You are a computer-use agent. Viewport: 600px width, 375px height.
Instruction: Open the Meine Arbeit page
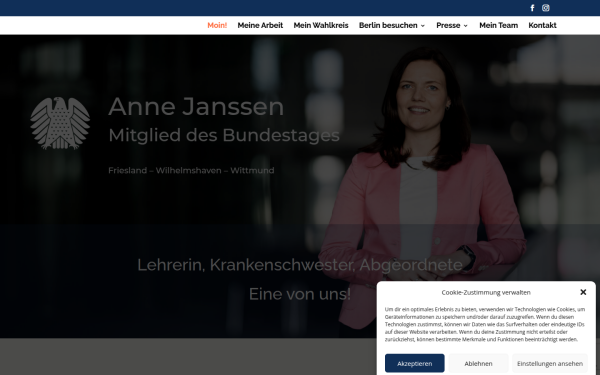point(260,25)
